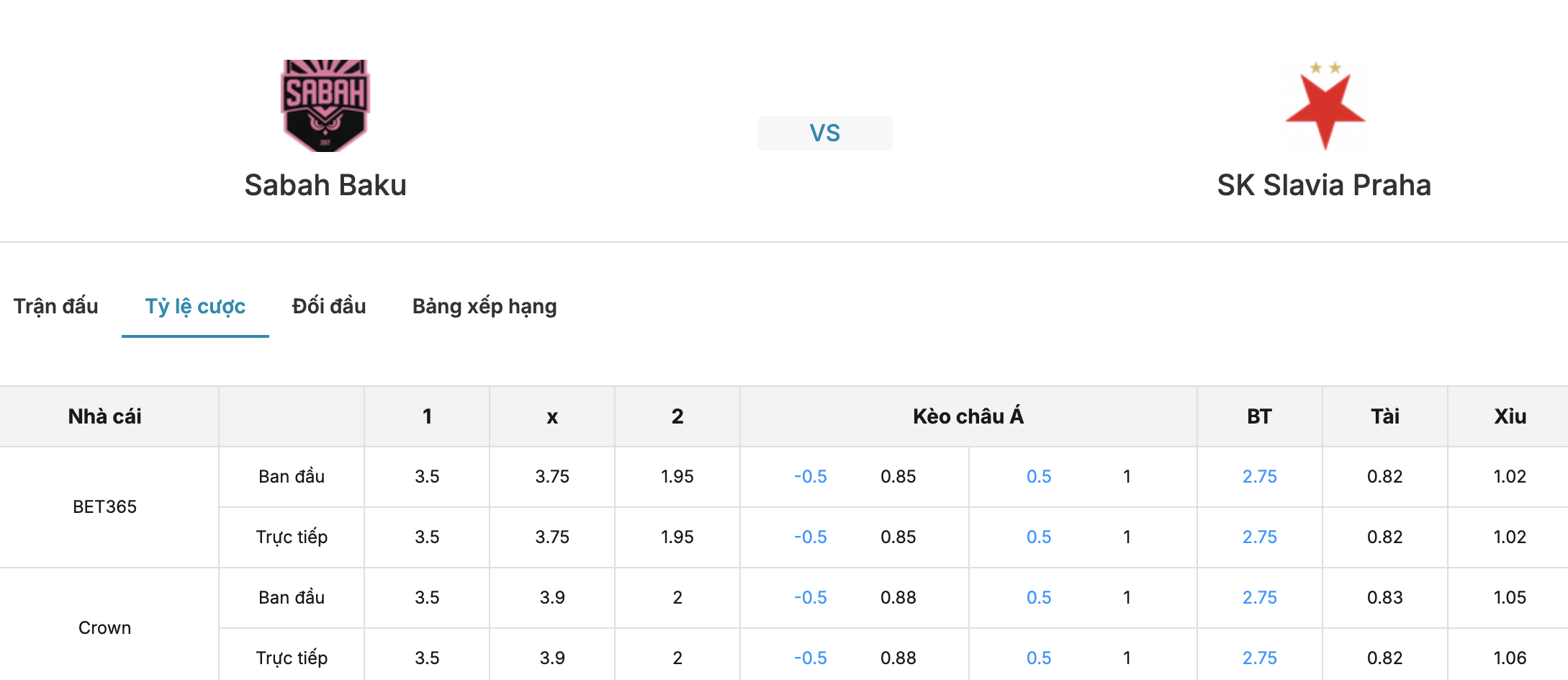The height and width of the screenshot is (680, 1568).
Task: Open the Sabah Baku team name link
Action: (325, 185)
